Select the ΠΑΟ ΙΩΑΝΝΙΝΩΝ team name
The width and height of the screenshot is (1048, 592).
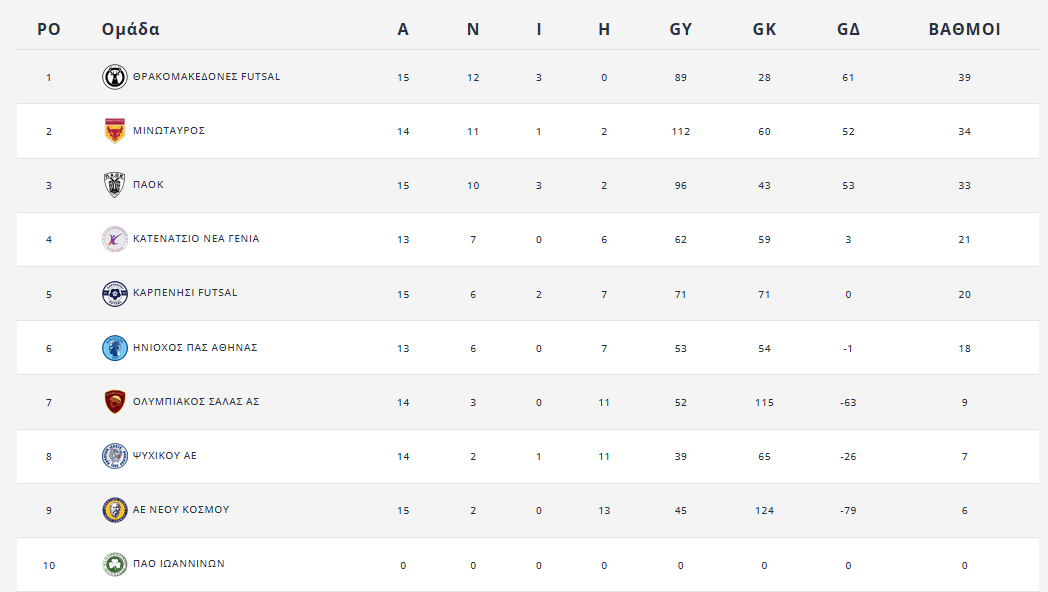coord(179,564)
